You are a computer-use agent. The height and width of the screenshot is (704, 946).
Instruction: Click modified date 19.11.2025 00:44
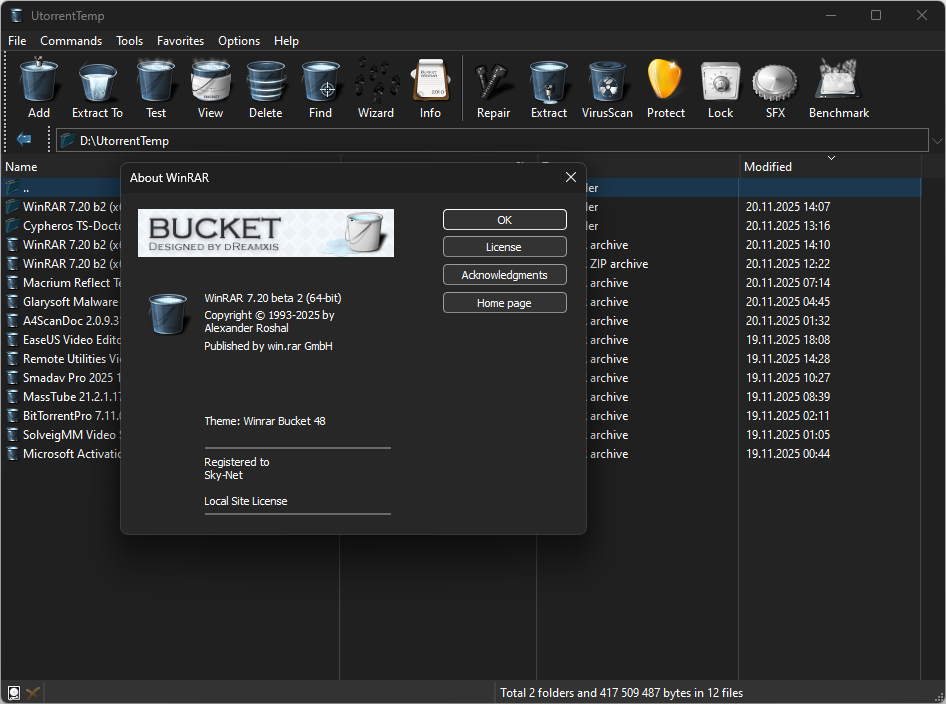[x=788, y=454]
